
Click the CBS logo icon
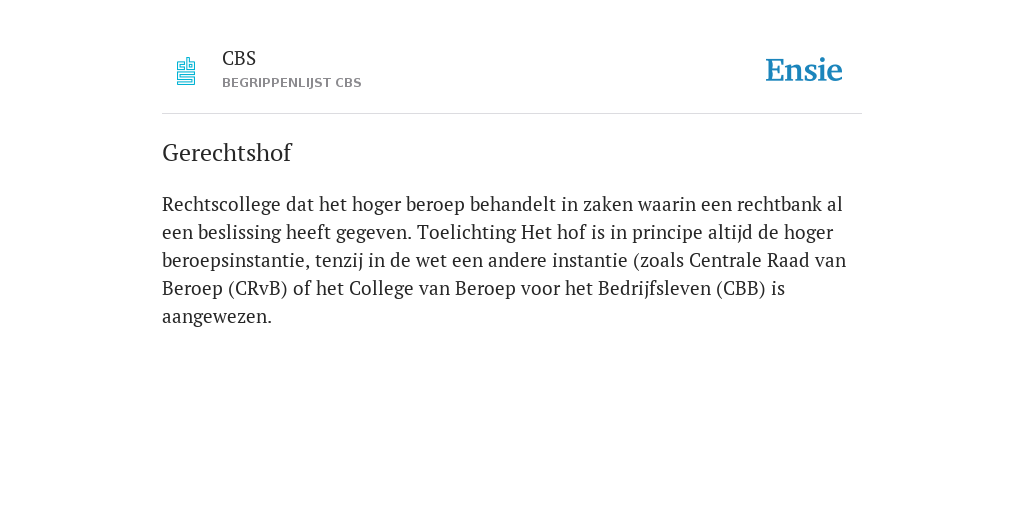pyautogui.click(x=186, y=71)
